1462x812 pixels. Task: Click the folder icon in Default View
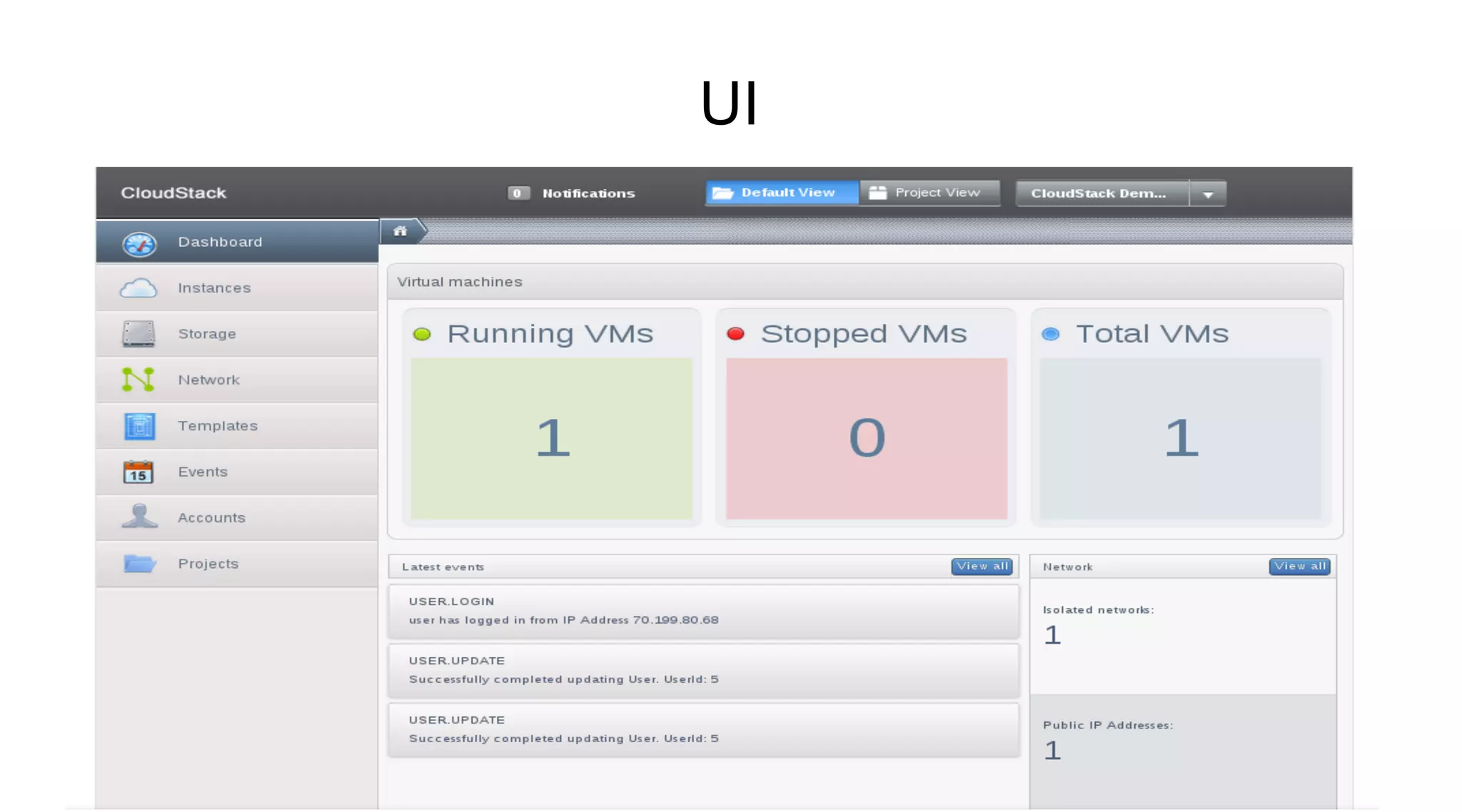coord(722,193)
